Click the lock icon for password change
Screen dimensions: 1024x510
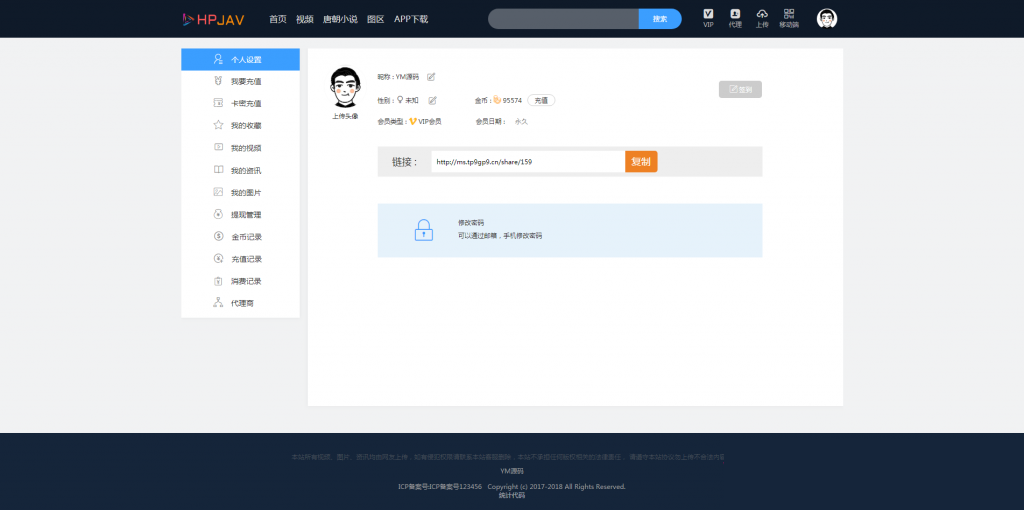pyautogui.click(x=424, y=230)
